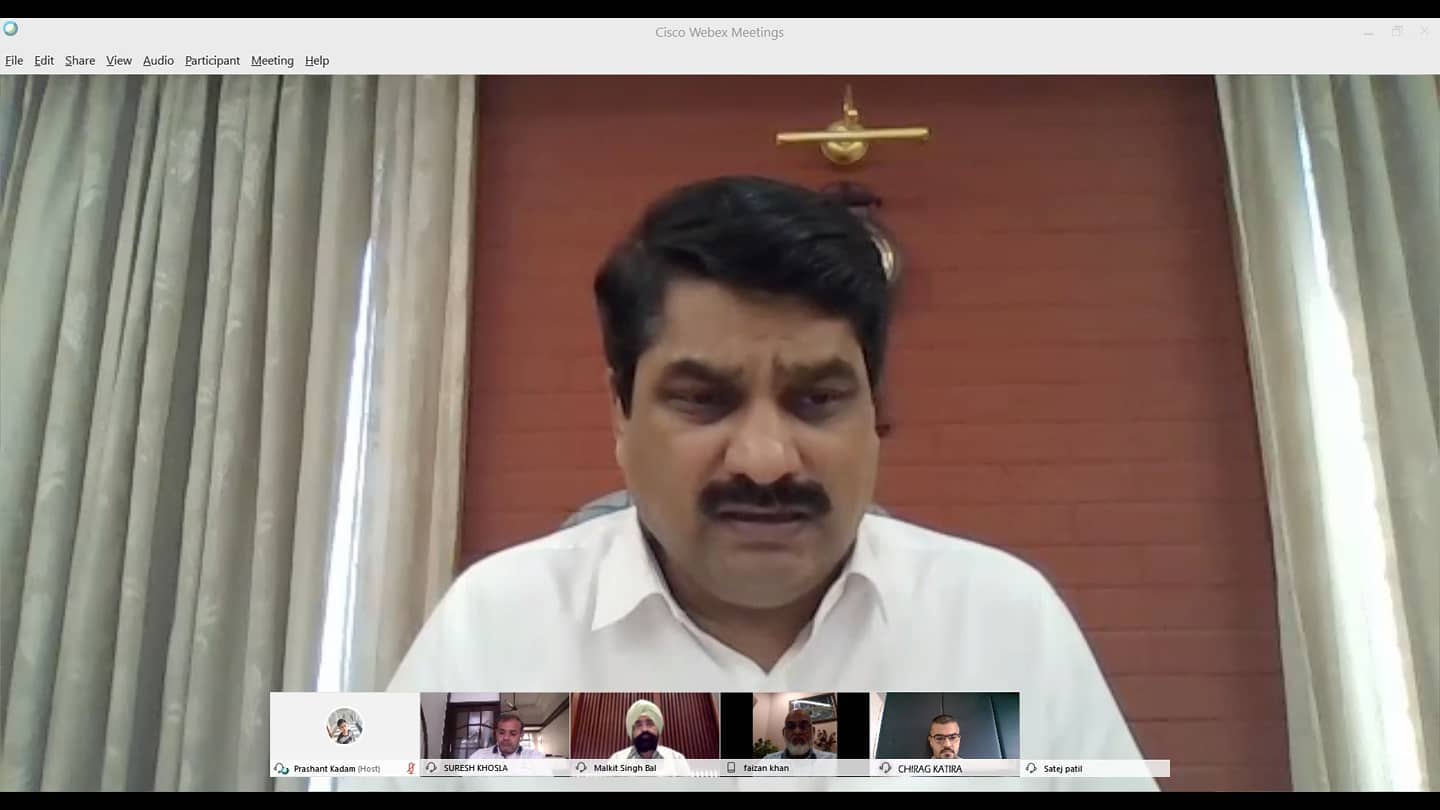This screenshot has height=810, width=1440.
Task: Click the Prashant Kadam (Host) name label
Action: tap(337, 768)
